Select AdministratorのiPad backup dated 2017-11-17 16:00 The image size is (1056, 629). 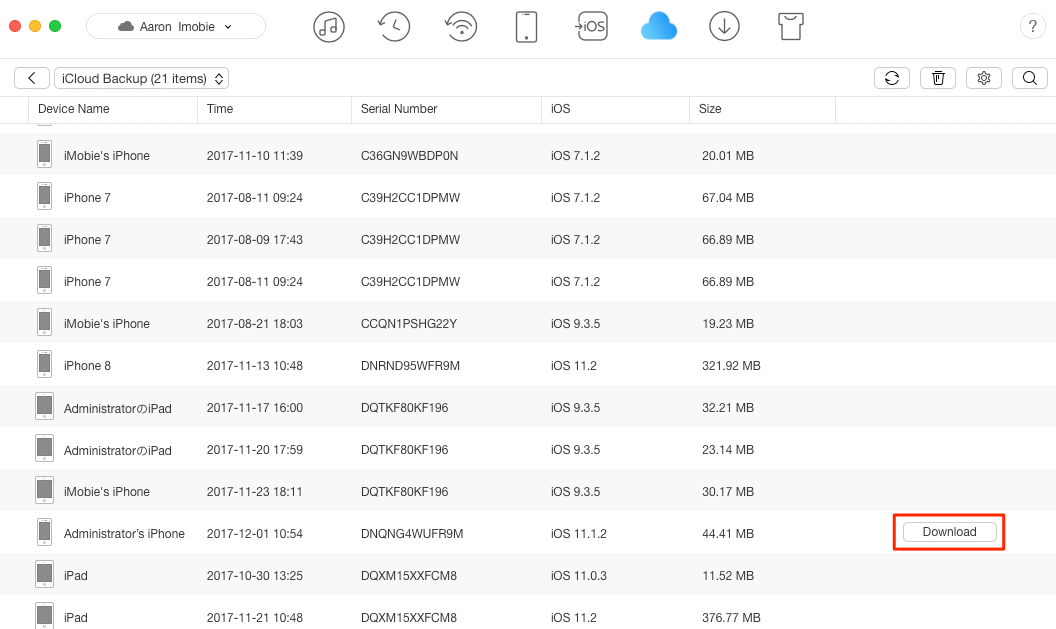tap(528, 407)
